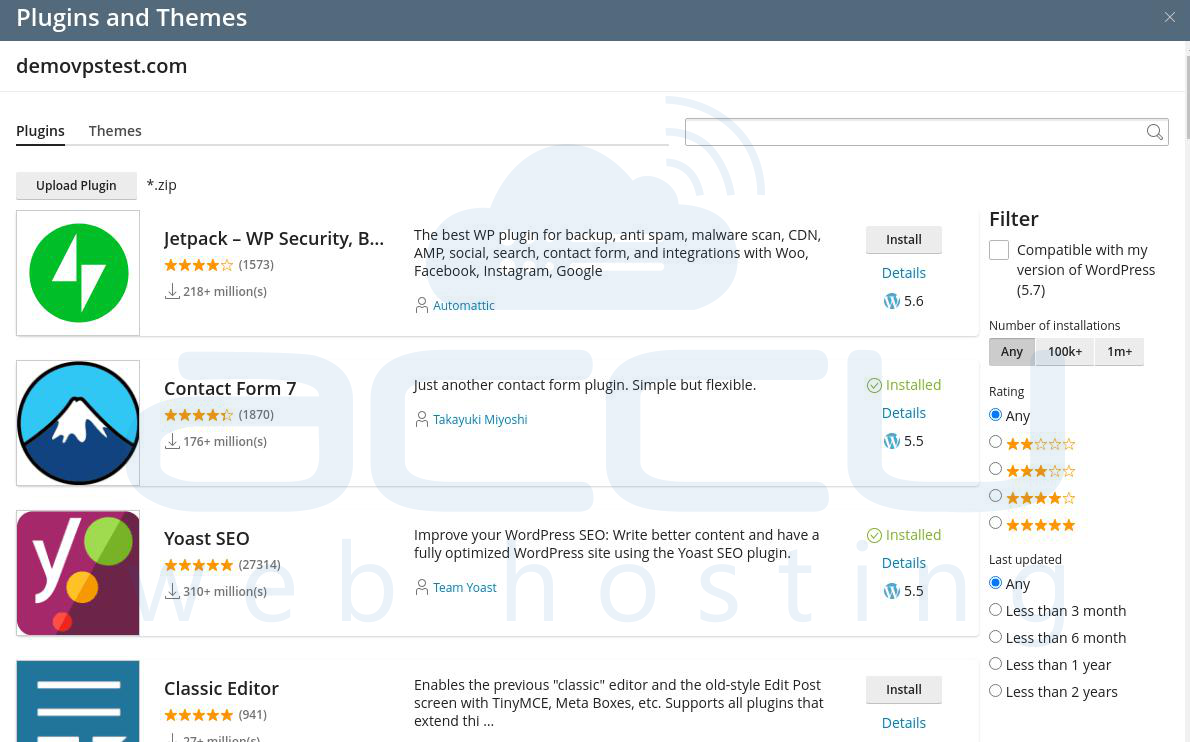
Task: Filter by four-star rating
Action: [996, 495]
